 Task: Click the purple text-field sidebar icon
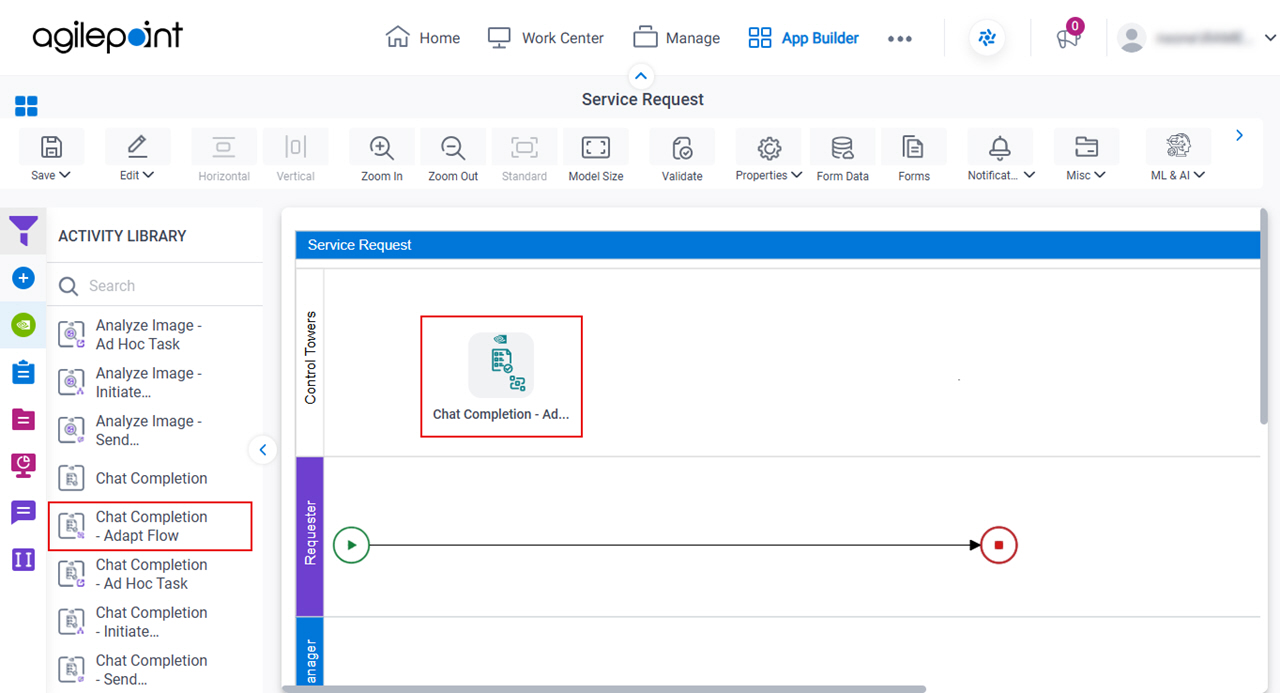pos(23,559)
